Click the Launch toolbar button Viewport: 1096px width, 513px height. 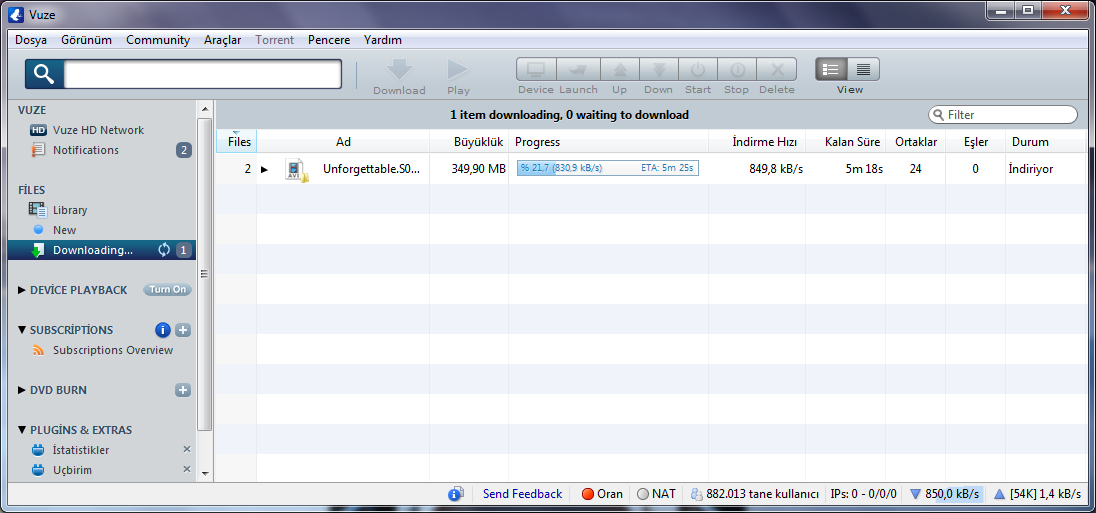(577, 70)
